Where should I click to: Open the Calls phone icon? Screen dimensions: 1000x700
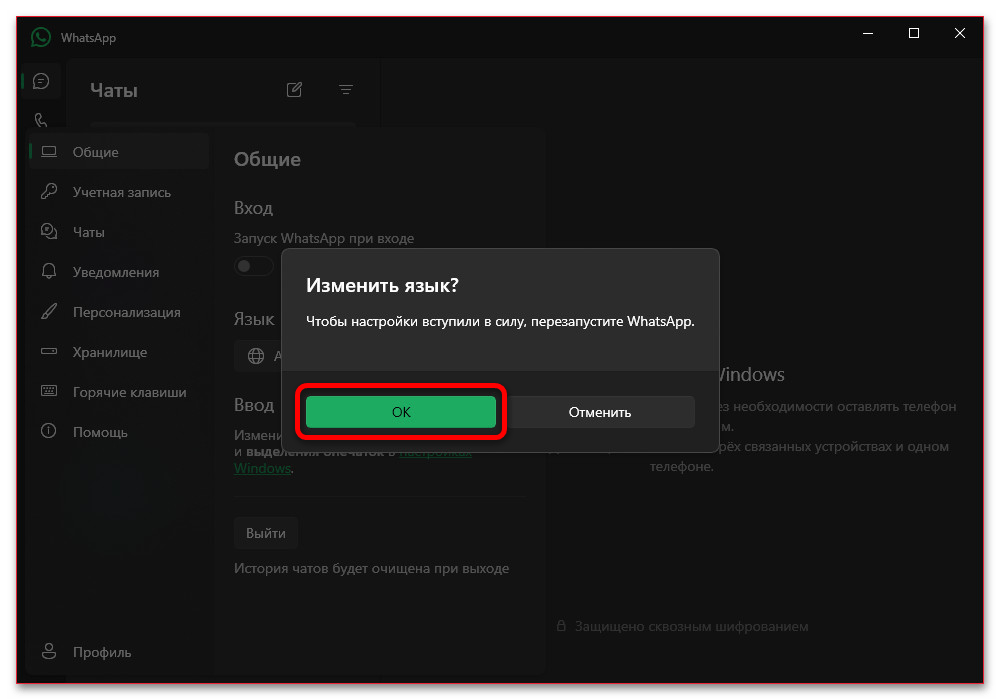click(x=41, y=119)
